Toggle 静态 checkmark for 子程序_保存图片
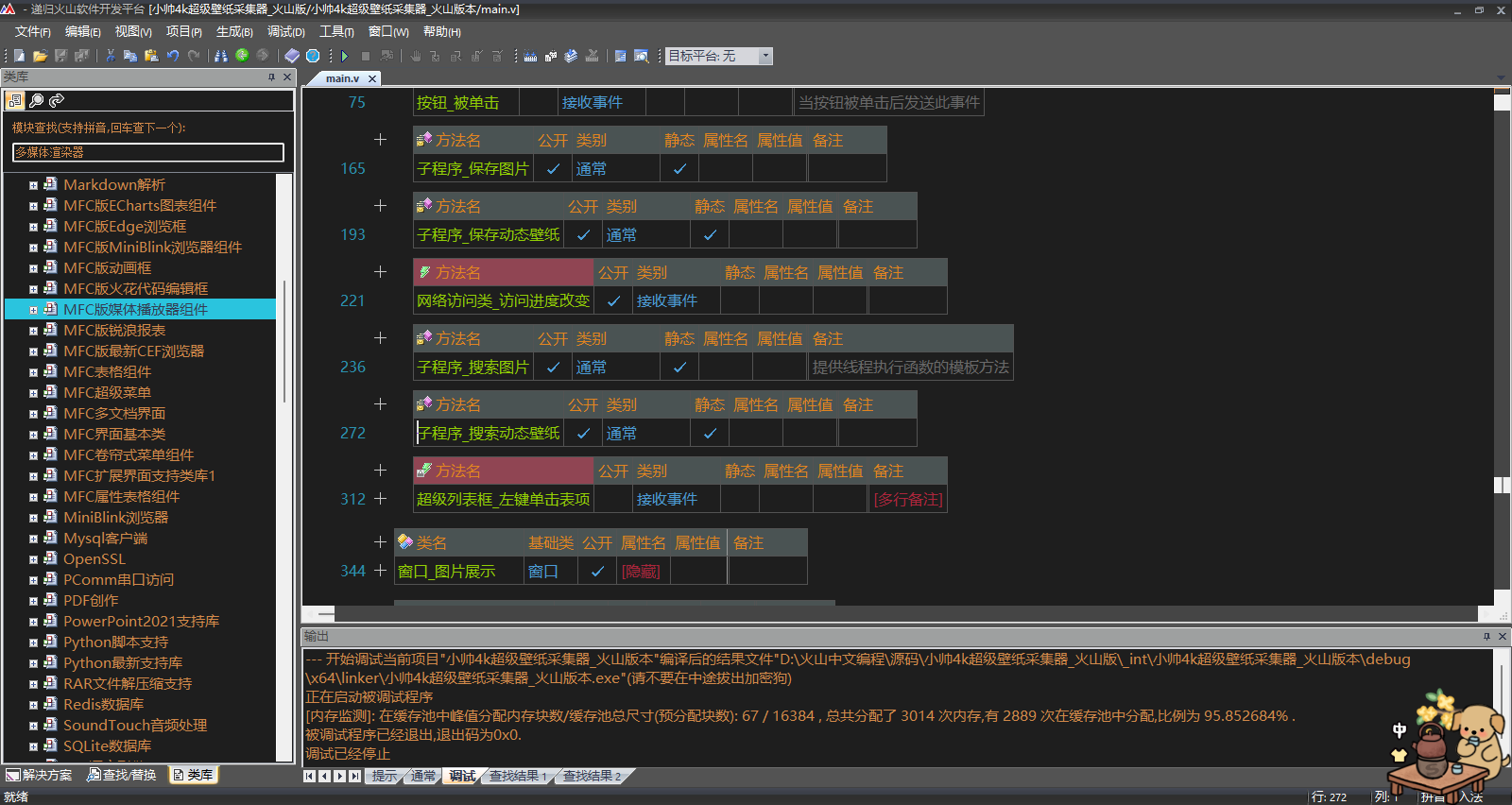Image resolution: width=1512 pixels, height=805 pixels. pos(679,168)
